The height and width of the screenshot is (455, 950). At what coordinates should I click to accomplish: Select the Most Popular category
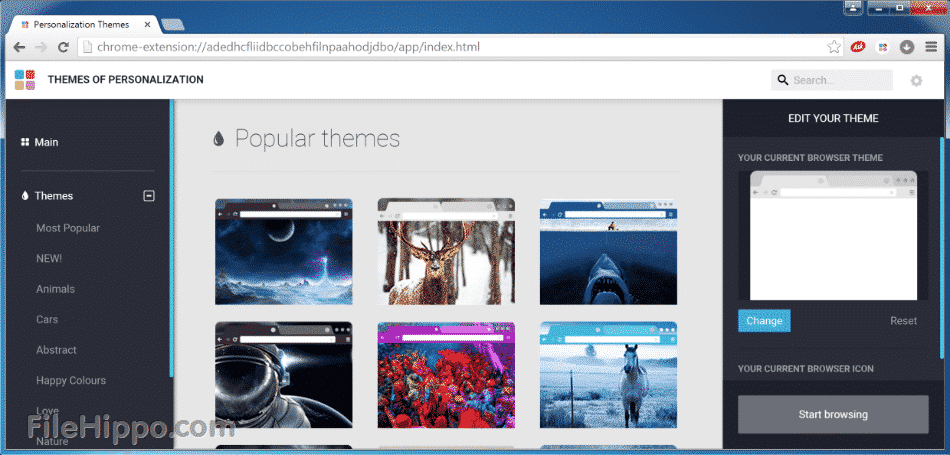(68, 228)
